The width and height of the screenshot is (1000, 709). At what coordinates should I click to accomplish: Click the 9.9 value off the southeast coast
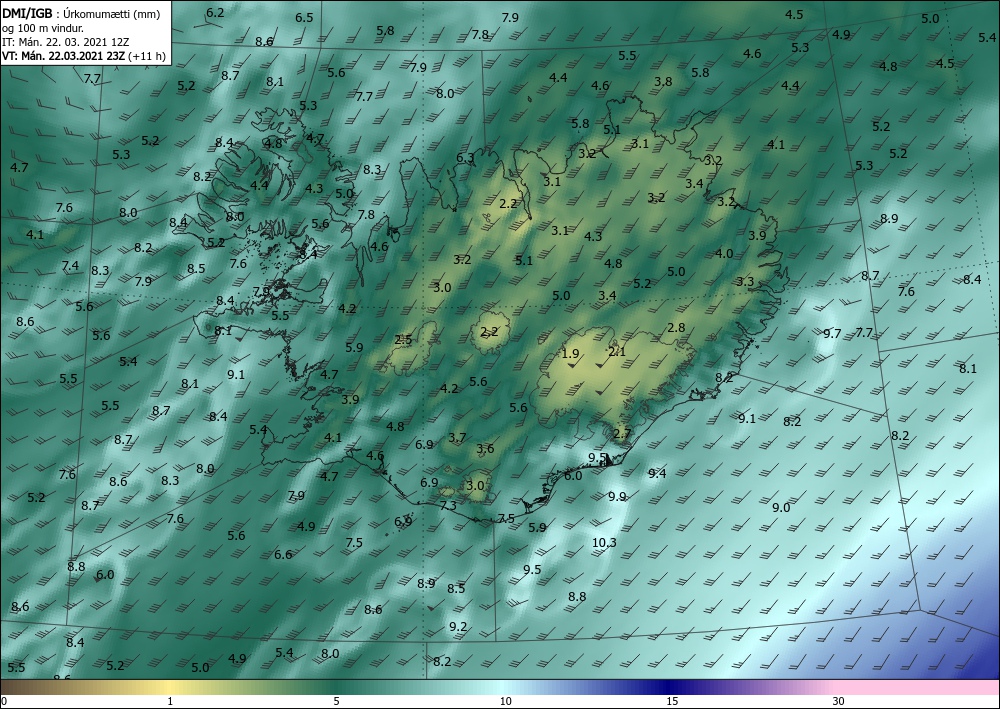[617, 496]
